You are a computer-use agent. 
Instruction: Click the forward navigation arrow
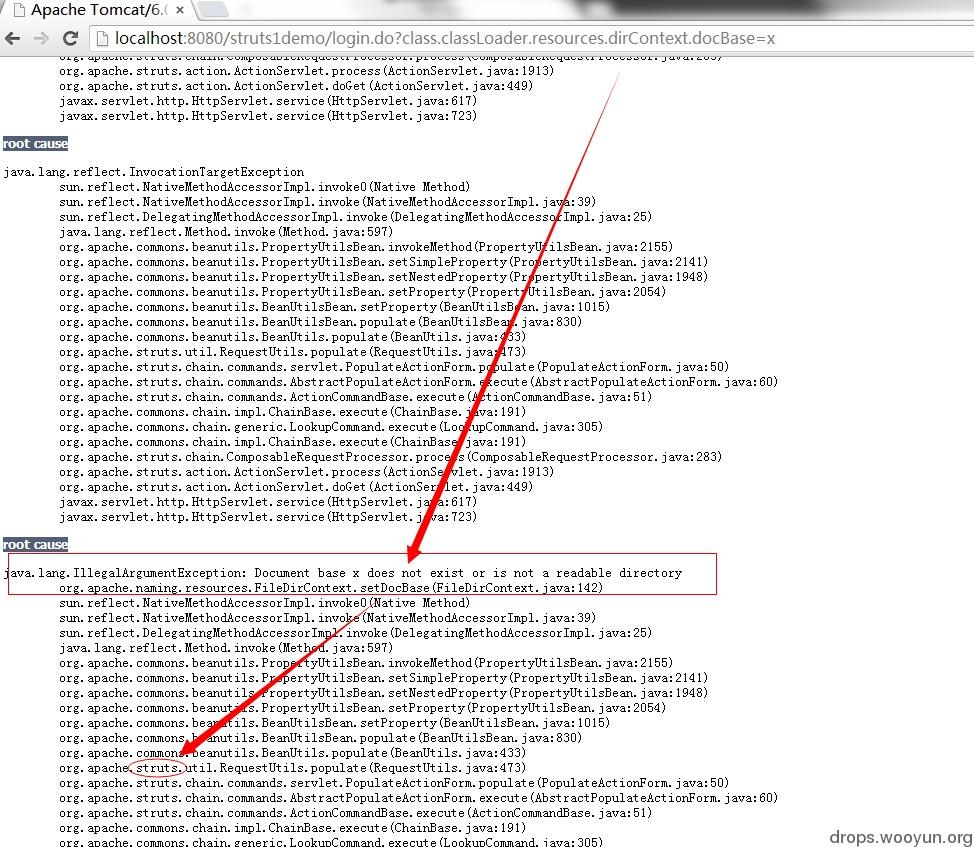[41, 38]
